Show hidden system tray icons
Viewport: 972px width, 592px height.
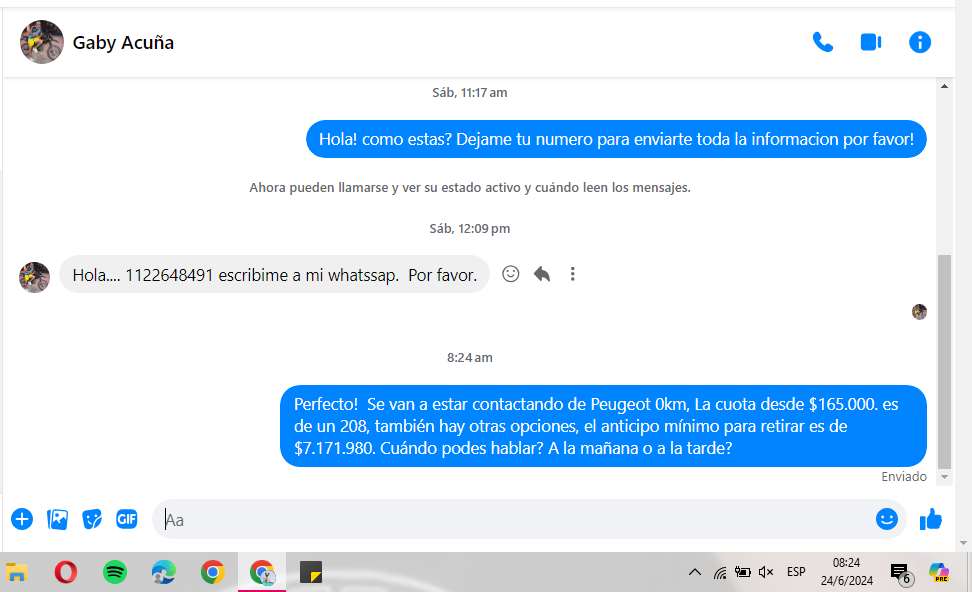point(694,572)
